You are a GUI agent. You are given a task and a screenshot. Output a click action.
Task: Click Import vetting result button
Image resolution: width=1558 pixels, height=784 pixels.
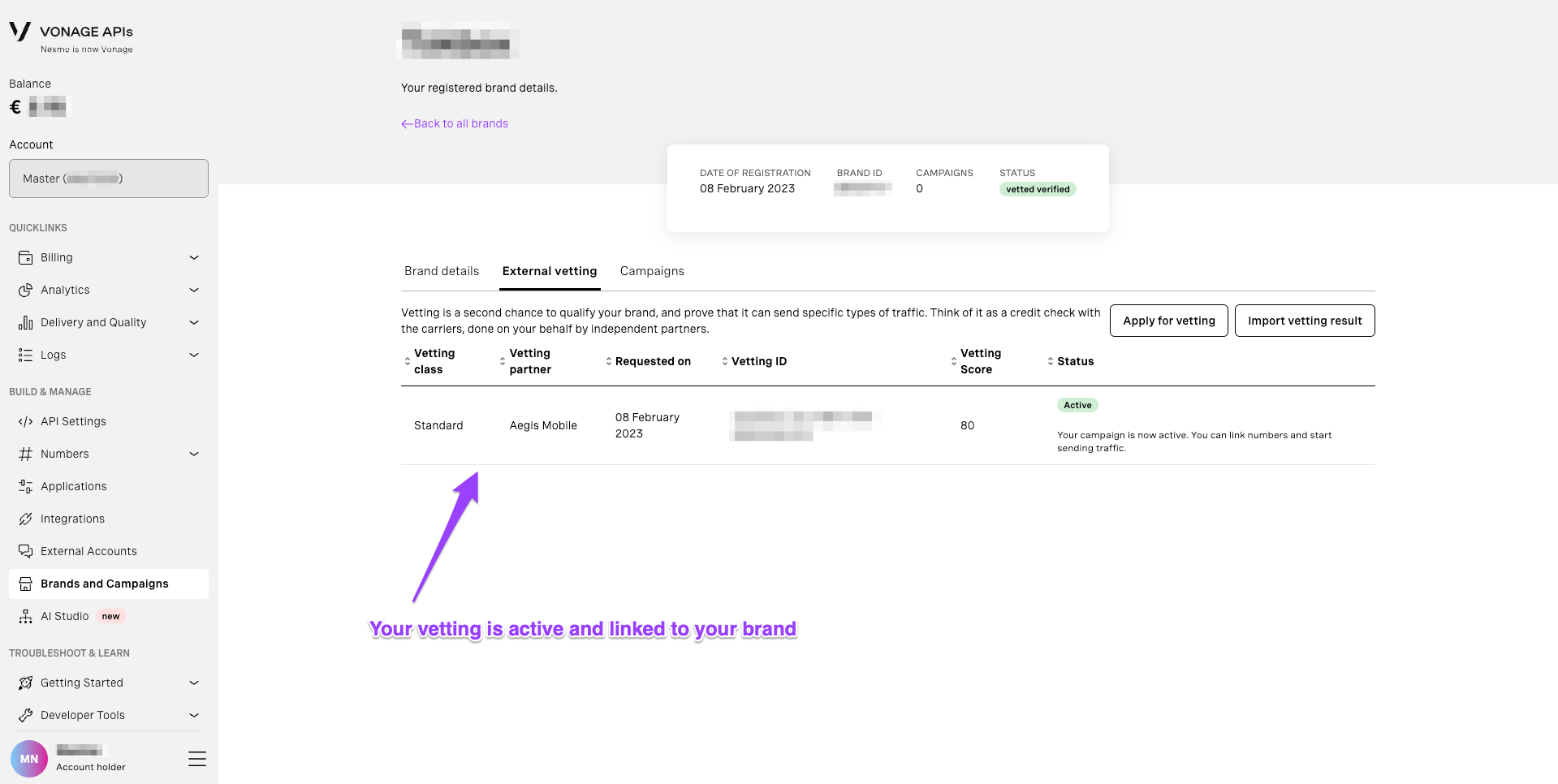[1305, 321]
